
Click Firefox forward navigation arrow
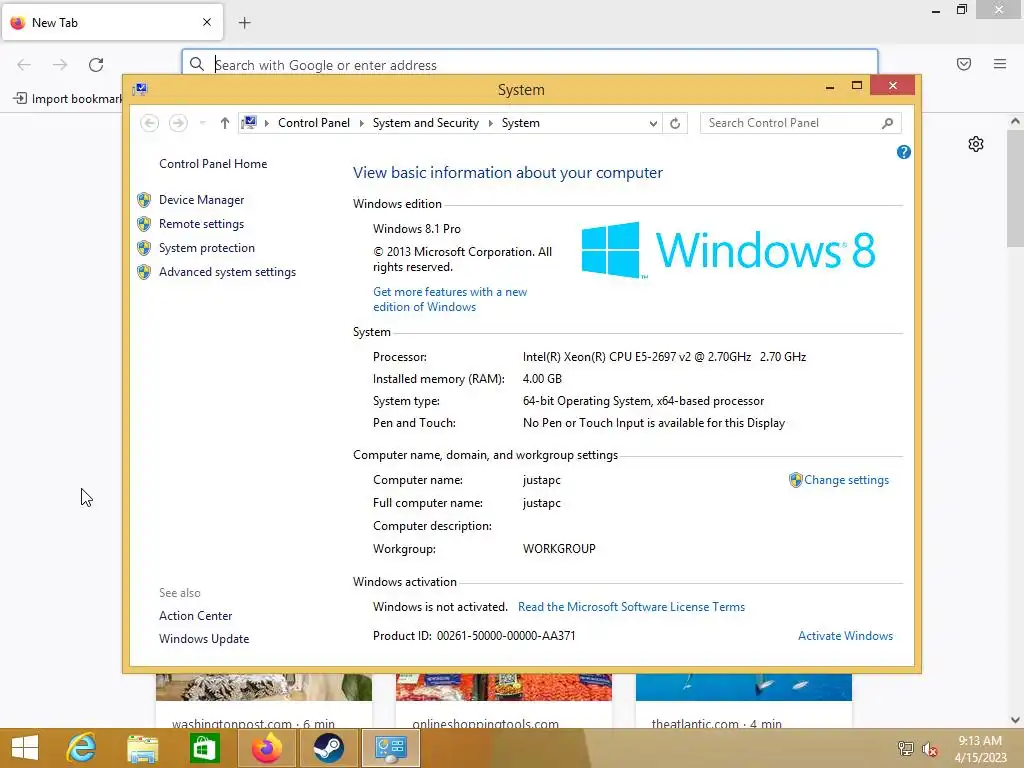[60, 65]
